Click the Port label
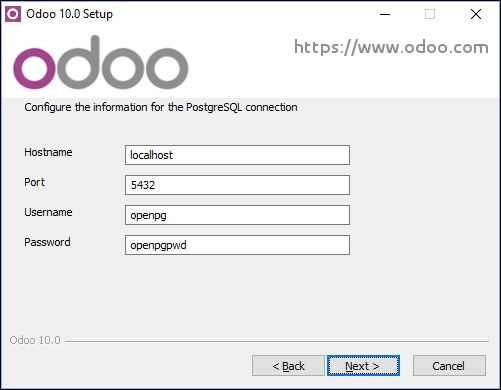Viewport: 501px width, 390px height. click(x=34, y=182)
